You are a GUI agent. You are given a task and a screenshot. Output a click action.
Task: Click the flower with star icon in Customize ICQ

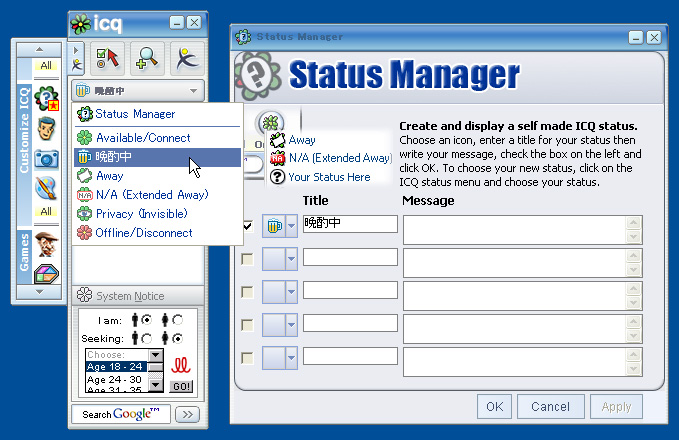pyautogui.click(x=46, y=98)
